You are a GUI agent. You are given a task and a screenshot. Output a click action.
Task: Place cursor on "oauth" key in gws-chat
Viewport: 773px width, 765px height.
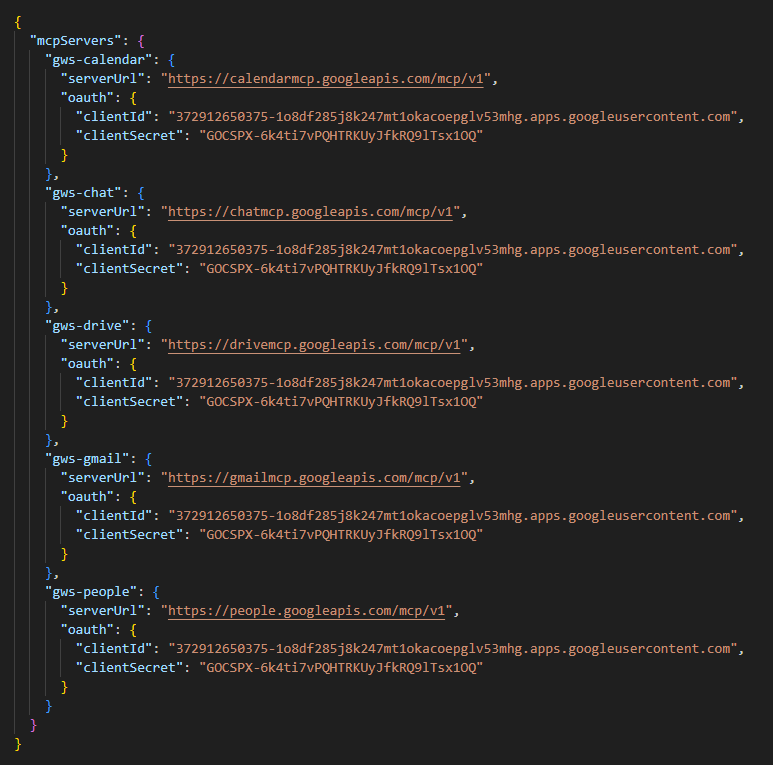87,231
